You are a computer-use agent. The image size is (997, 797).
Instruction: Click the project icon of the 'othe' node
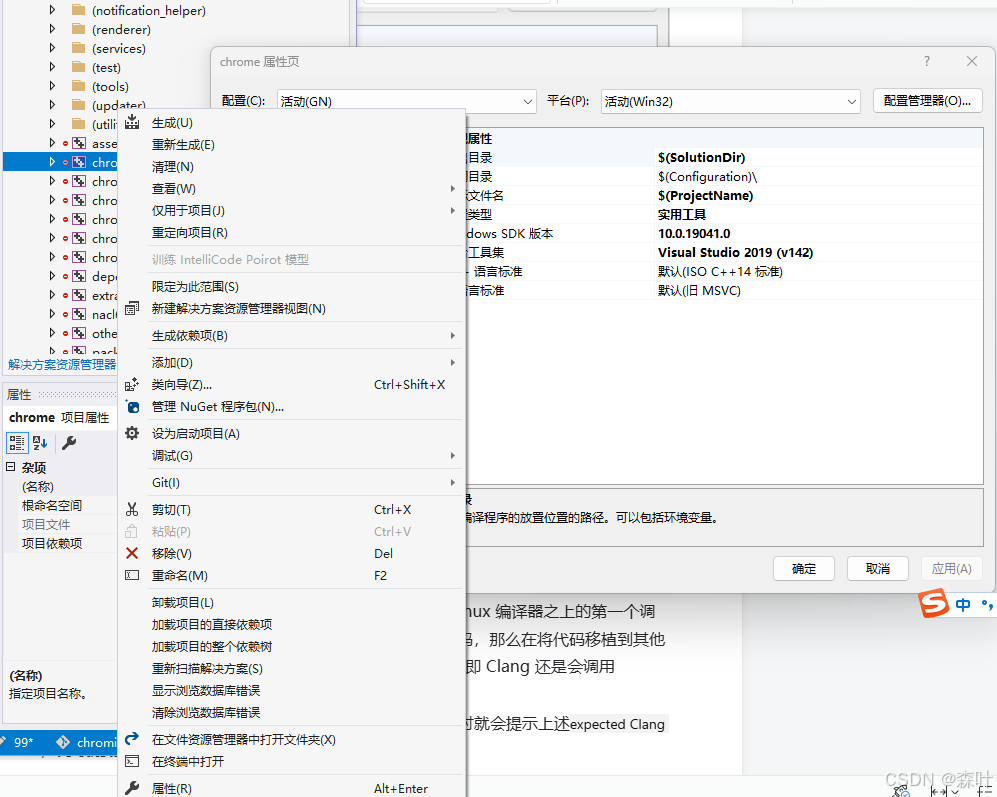point(79,333)
